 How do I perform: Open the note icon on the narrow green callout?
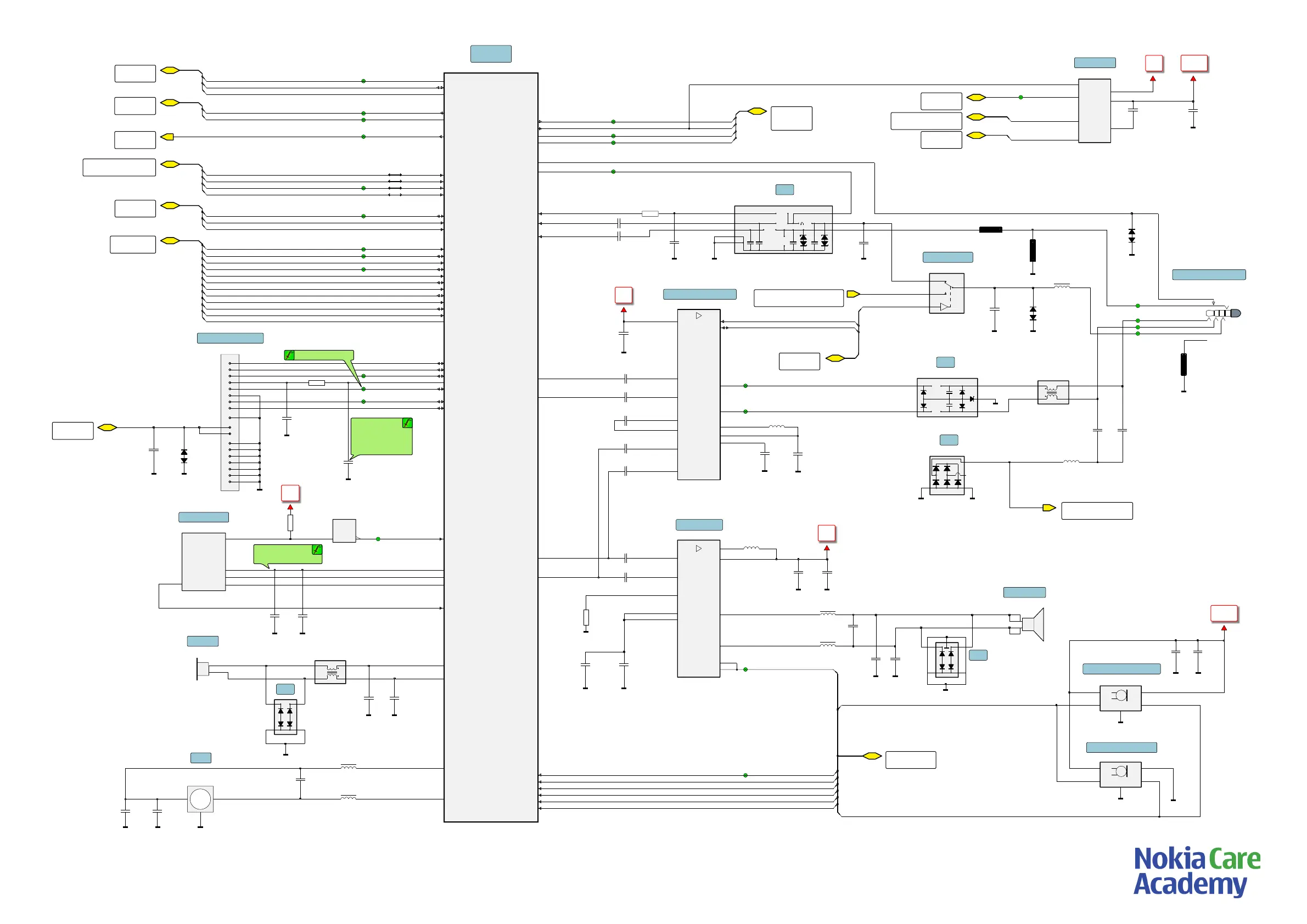point(289,355)
